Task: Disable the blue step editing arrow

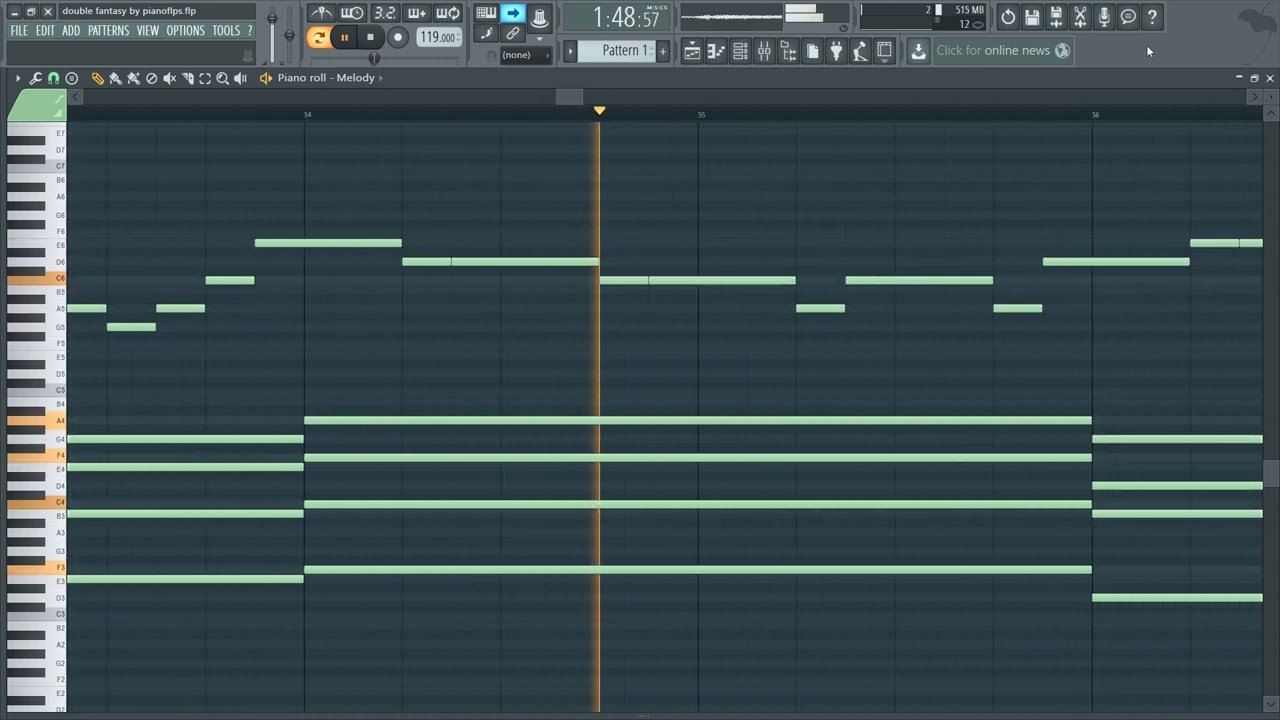Action: coord(513,13)
